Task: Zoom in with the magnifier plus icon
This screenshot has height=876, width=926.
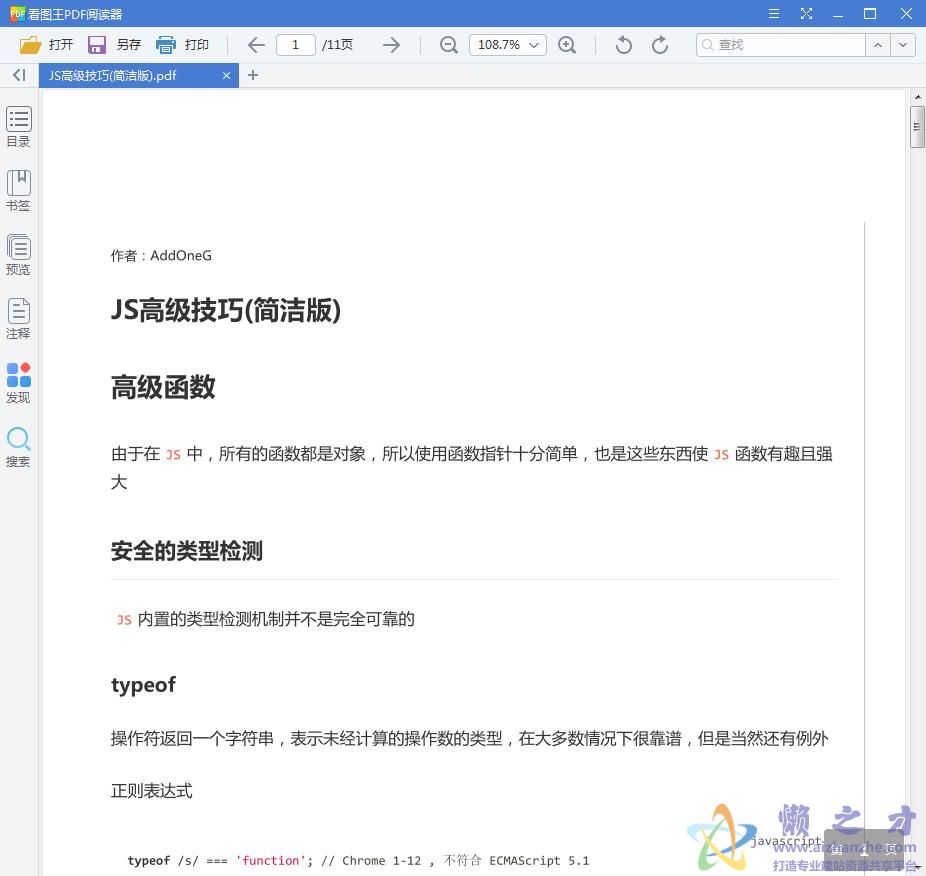Action: tap(568, 44)
